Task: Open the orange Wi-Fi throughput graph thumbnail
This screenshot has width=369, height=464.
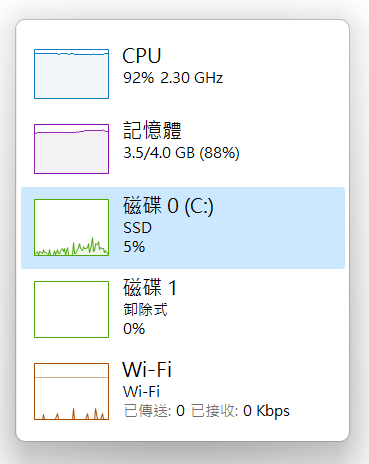Action: pyautogui.click(x=71, y=391)
